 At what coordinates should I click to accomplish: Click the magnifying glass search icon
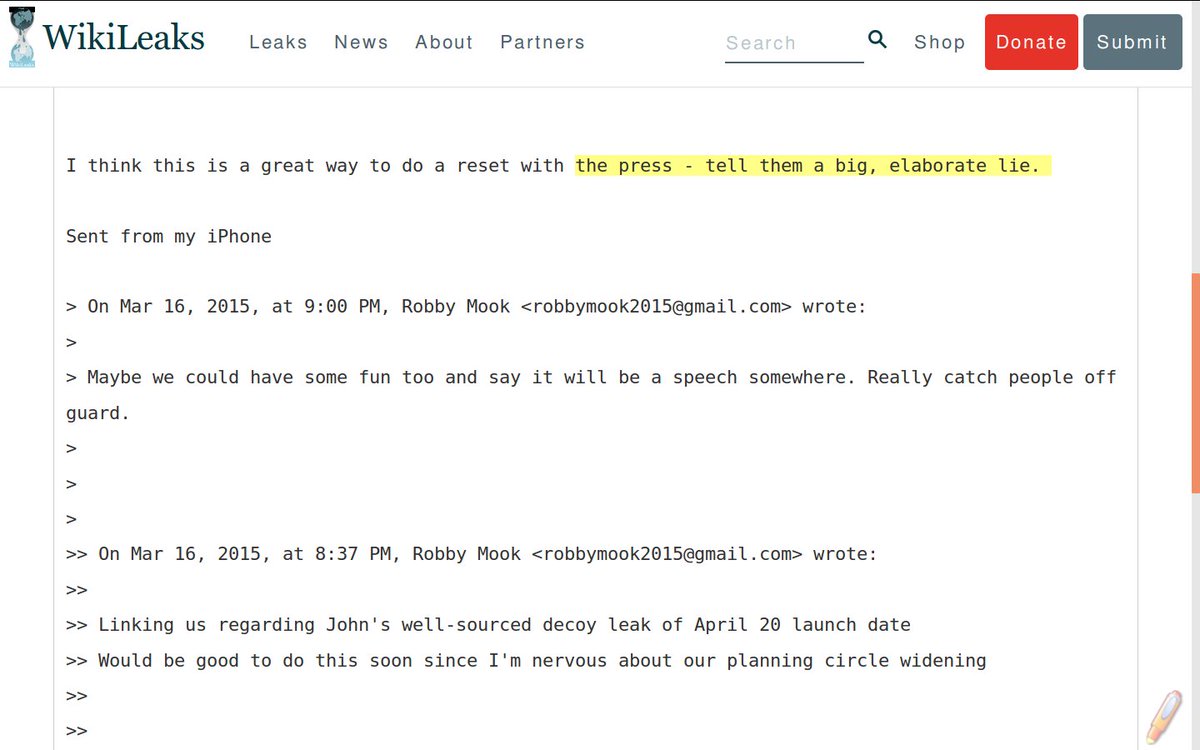click(x=877, y=39)
